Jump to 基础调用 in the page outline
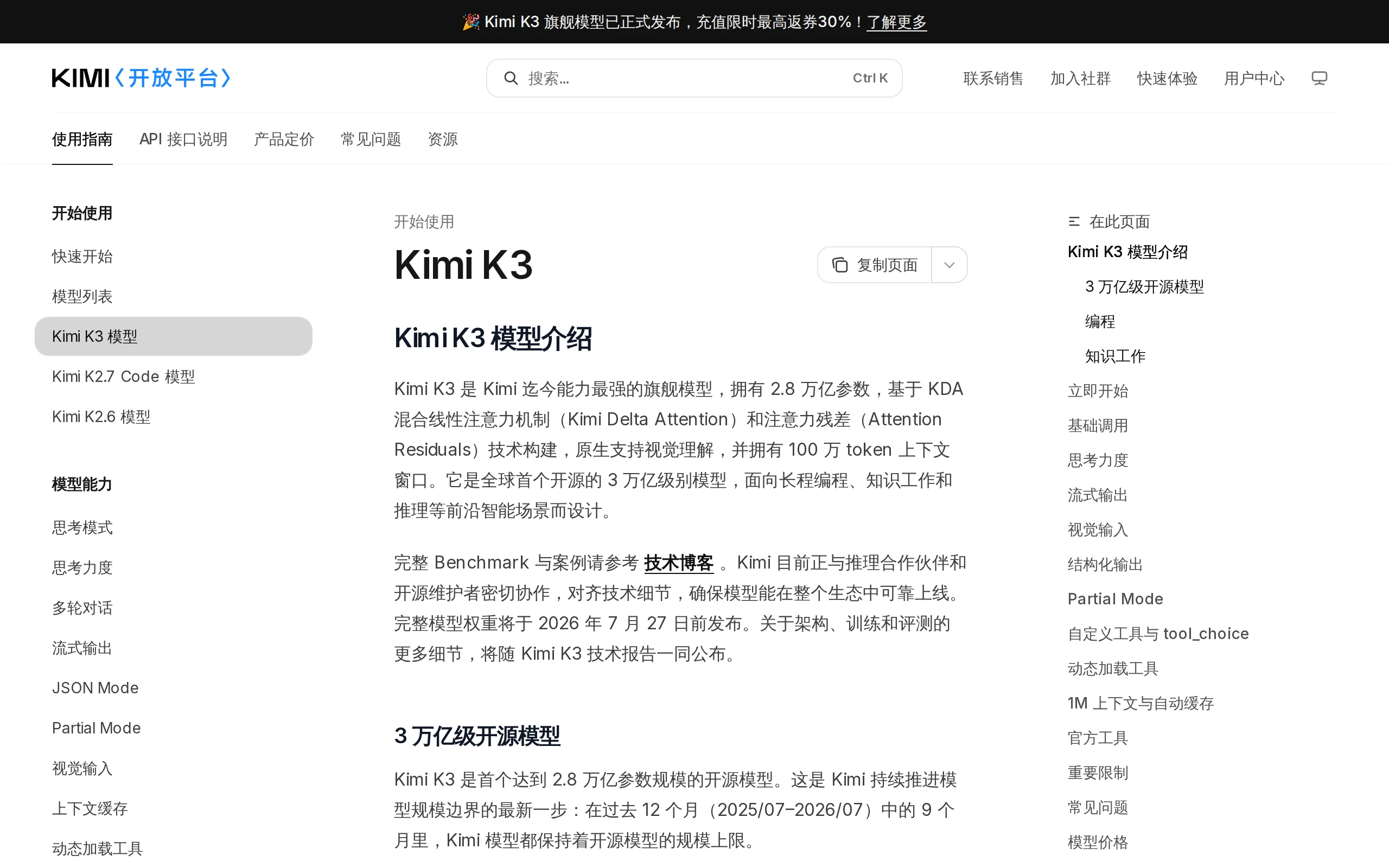 (x=1098, y=425)
